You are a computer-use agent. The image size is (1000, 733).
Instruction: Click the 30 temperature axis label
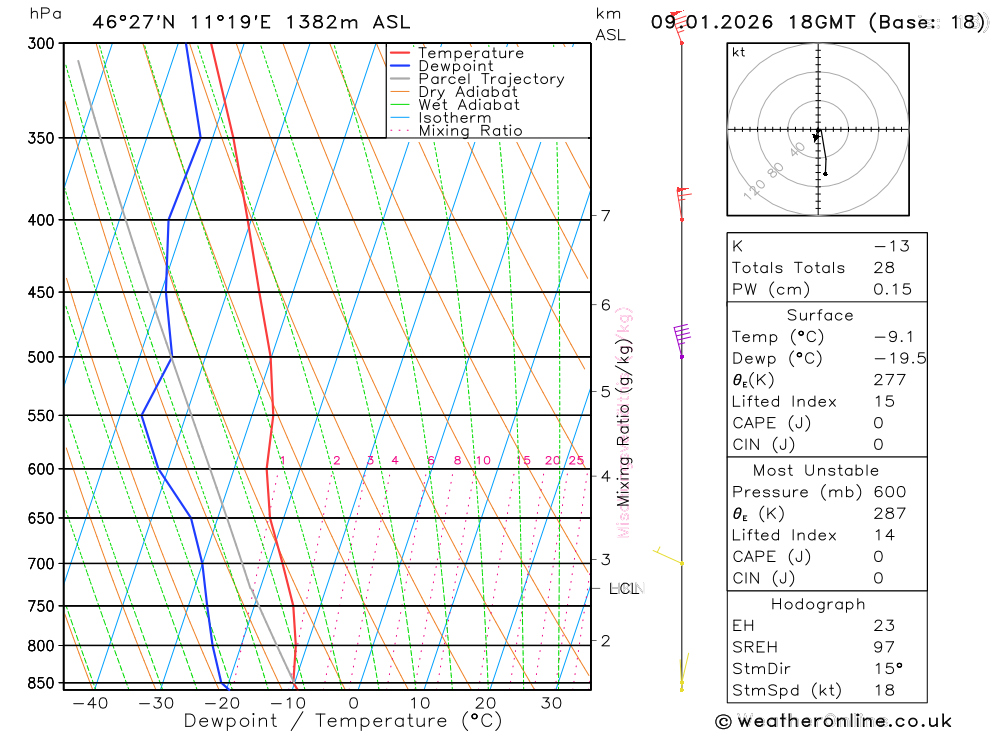point(551,703)
